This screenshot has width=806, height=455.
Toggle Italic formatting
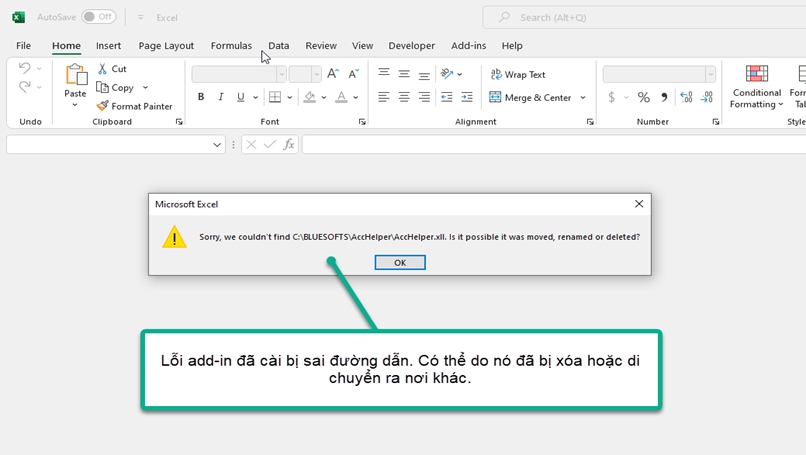[221, 97]
